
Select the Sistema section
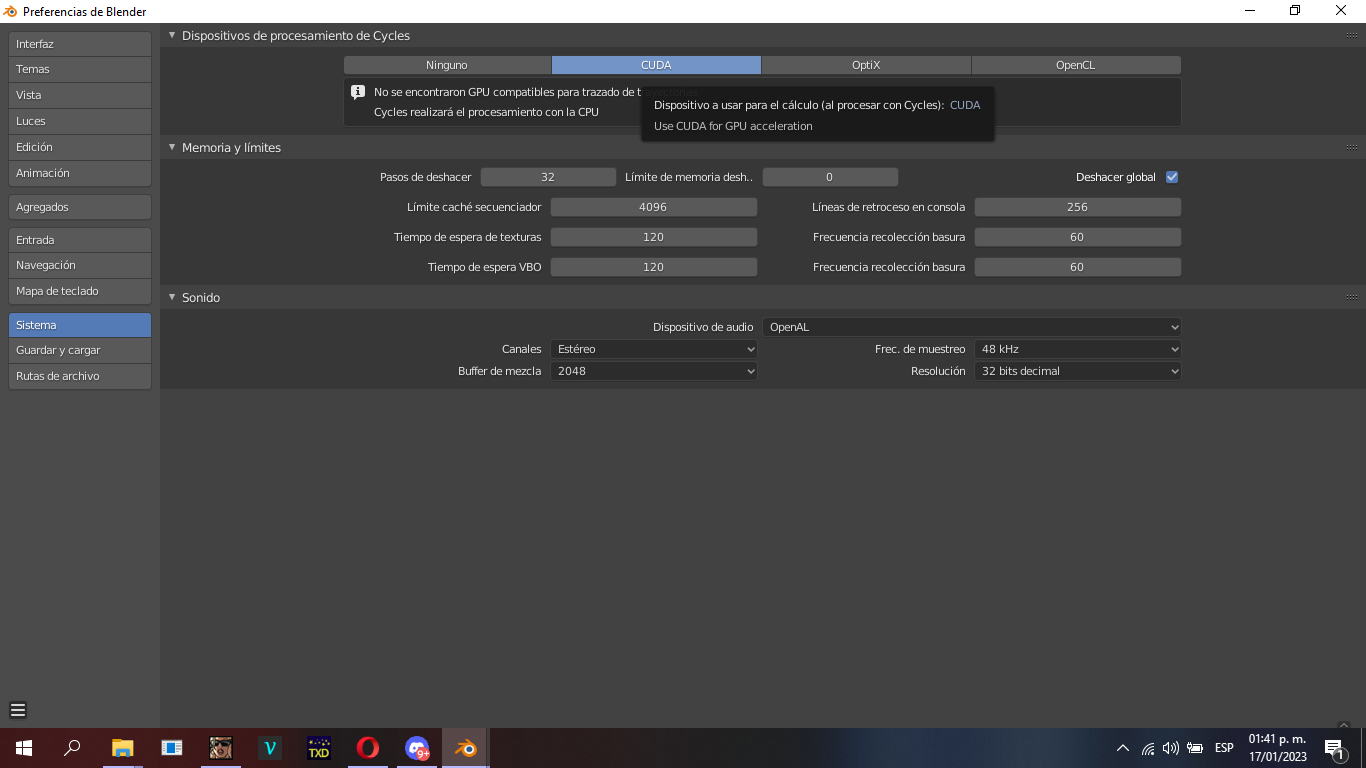point(80,325)
